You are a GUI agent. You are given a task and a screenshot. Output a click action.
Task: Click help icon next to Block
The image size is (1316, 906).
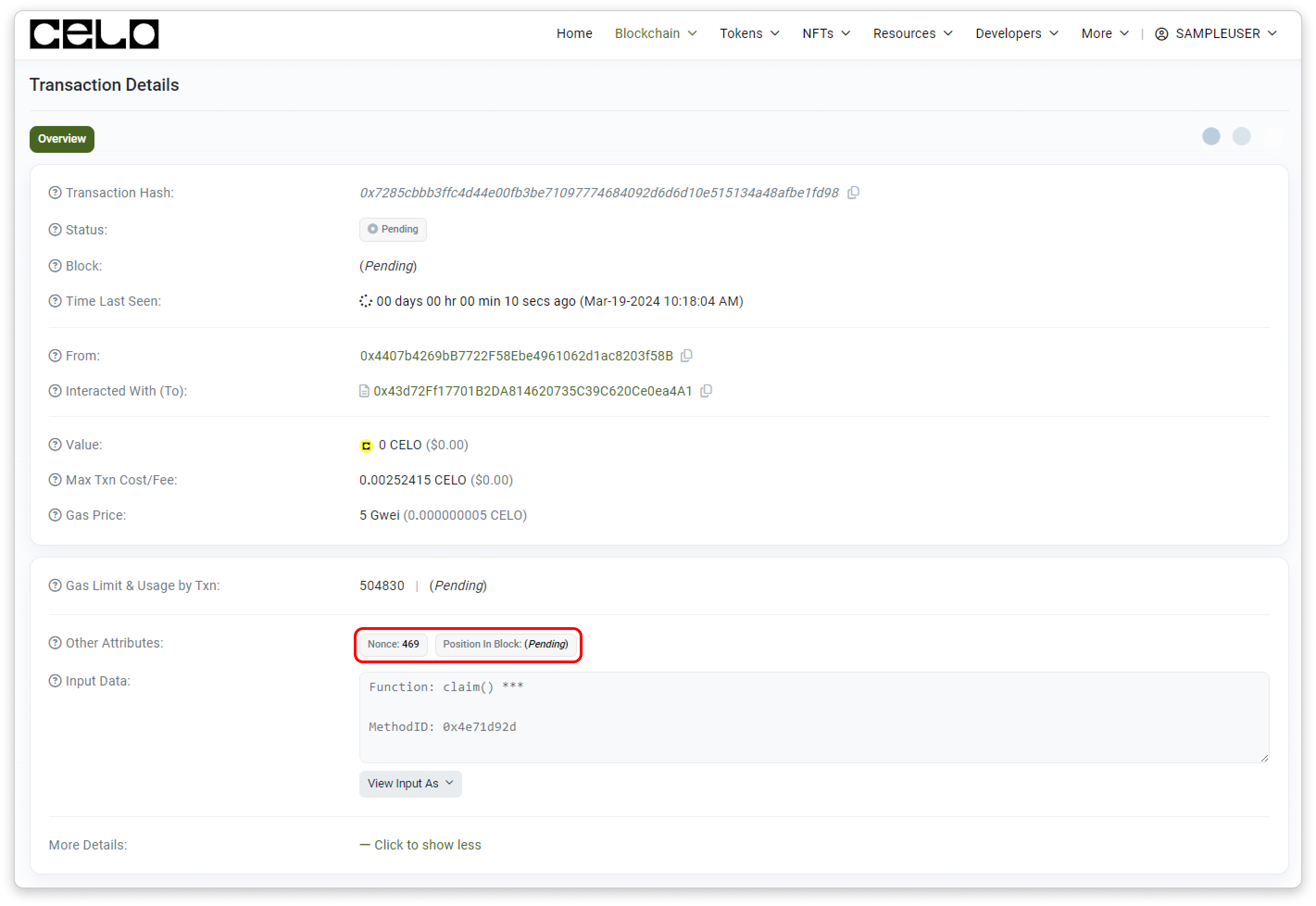(55, 266)
